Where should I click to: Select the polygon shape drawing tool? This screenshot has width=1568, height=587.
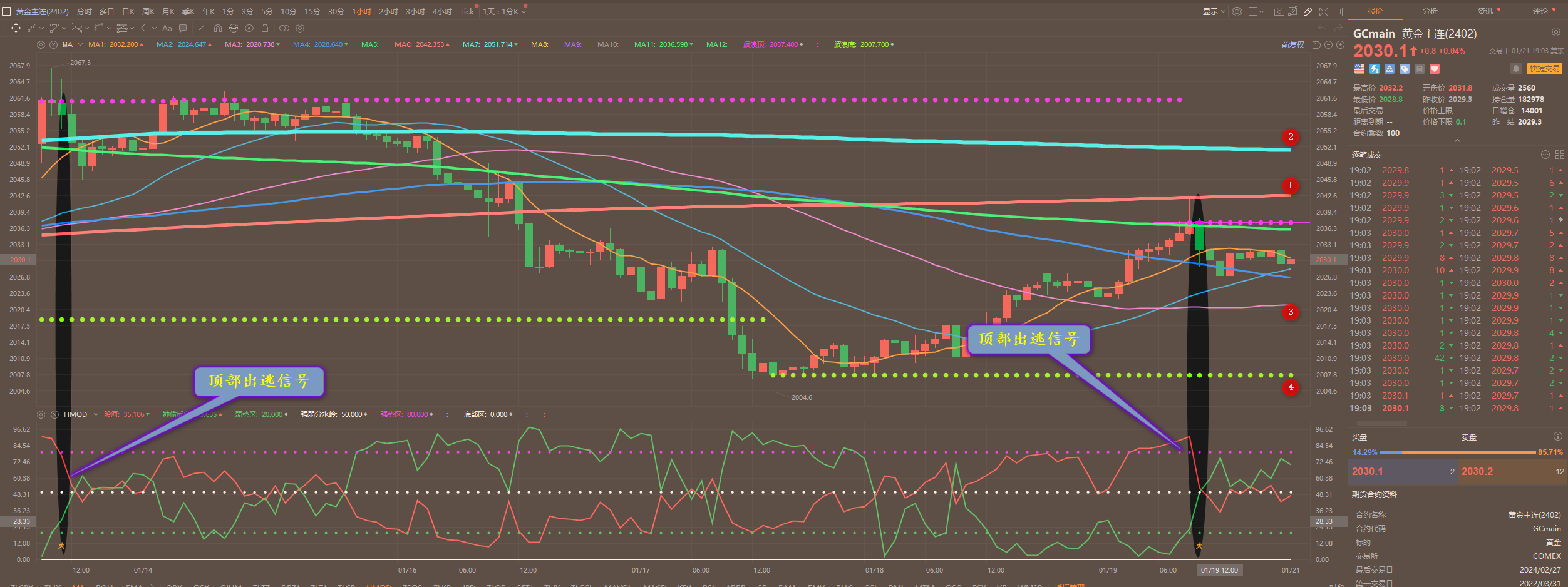point(54,28)
